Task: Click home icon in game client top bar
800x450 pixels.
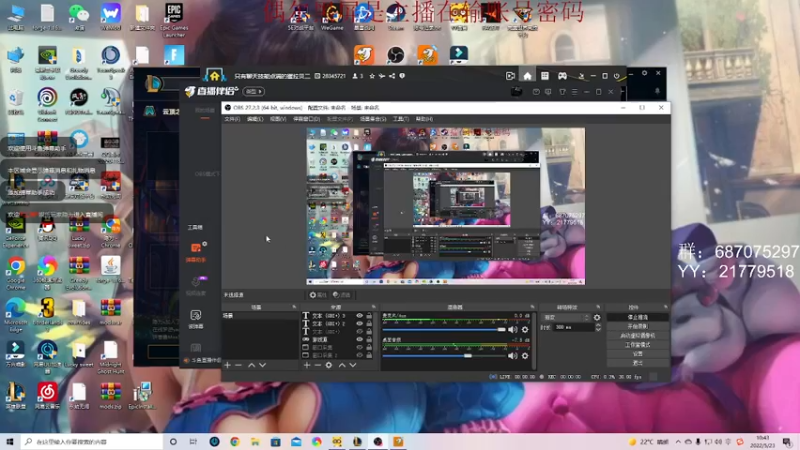Action: [527, 76]
